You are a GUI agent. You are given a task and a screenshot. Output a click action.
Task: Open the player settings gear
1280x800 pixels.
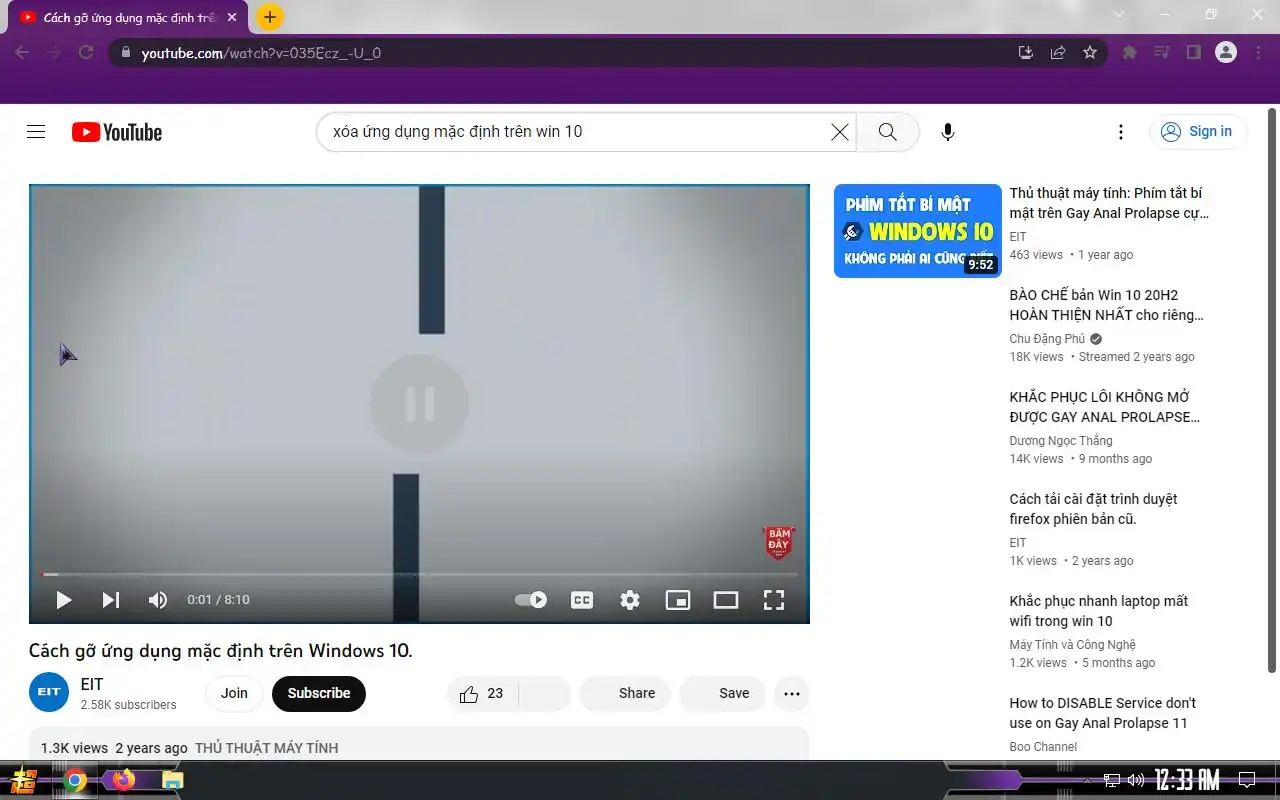(x=630, y=600)
